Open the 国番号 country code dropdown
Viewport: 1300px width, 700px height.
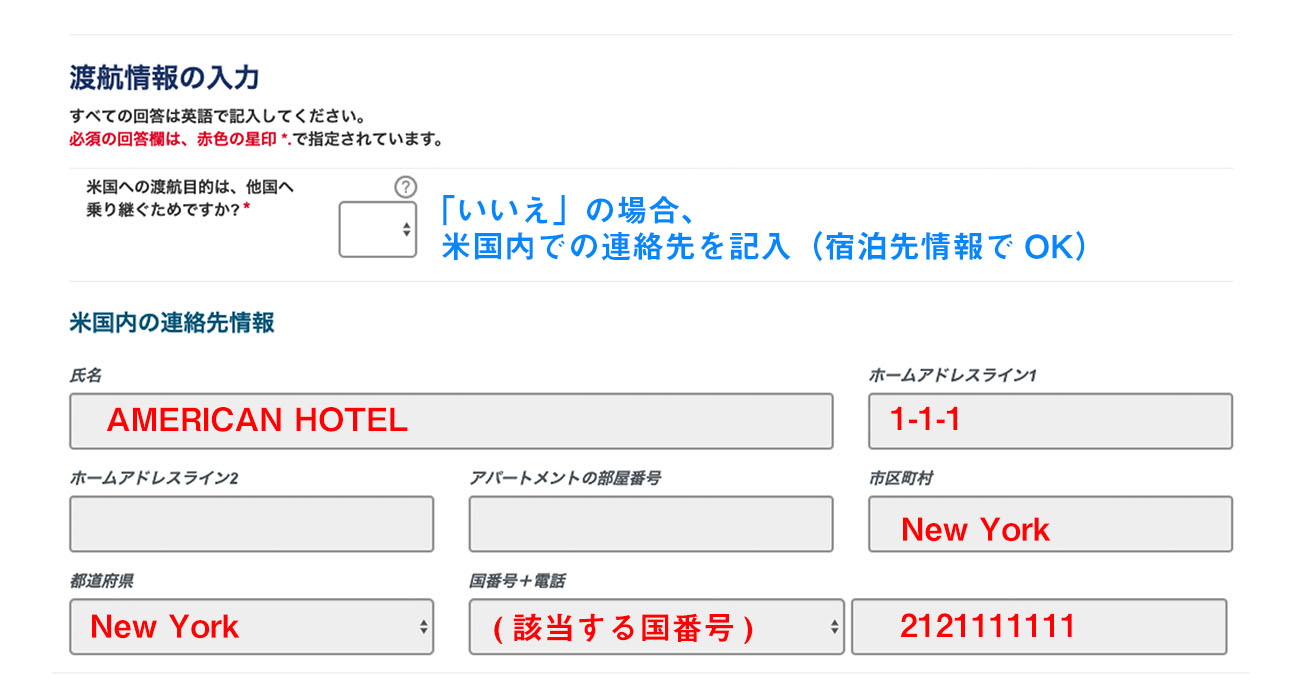click(x=656, y=627)
